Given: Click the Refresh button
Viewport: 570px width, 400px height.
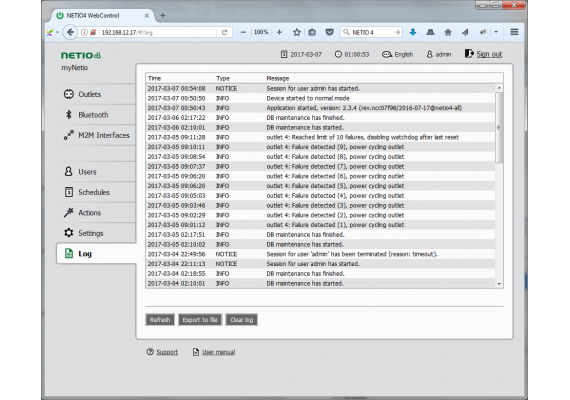Looking at the screenshot, I should [160, 320].
